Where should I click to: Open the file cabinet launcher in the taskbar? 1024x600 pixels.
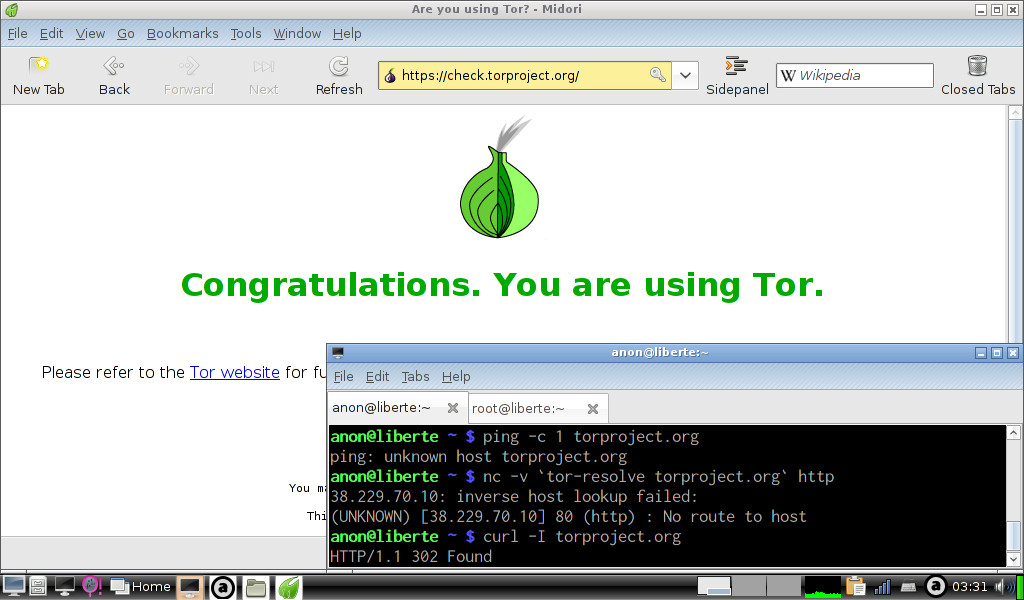(x=38, y=586)
